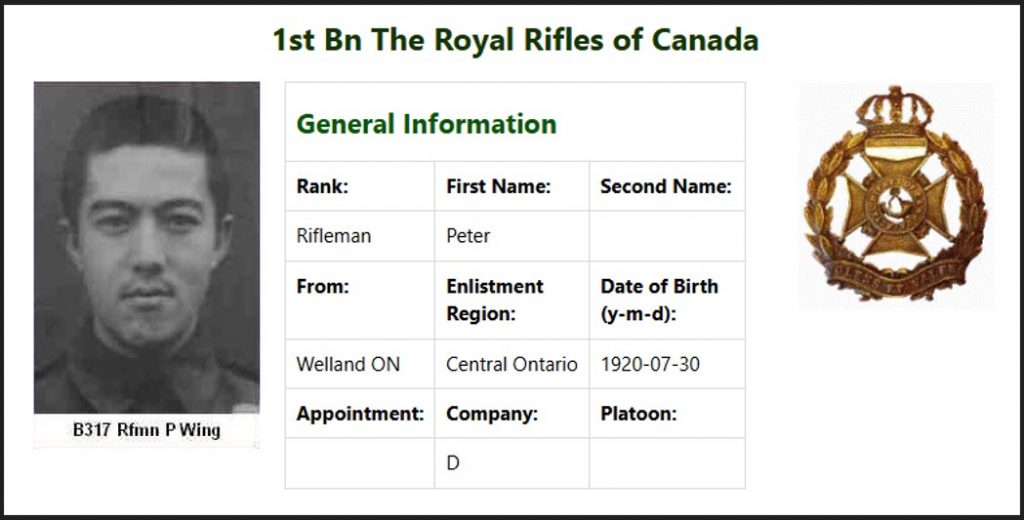Select the company value 'D'
Image resolution: width=1024 pixels, height=520 pixels.
(453, 464)
